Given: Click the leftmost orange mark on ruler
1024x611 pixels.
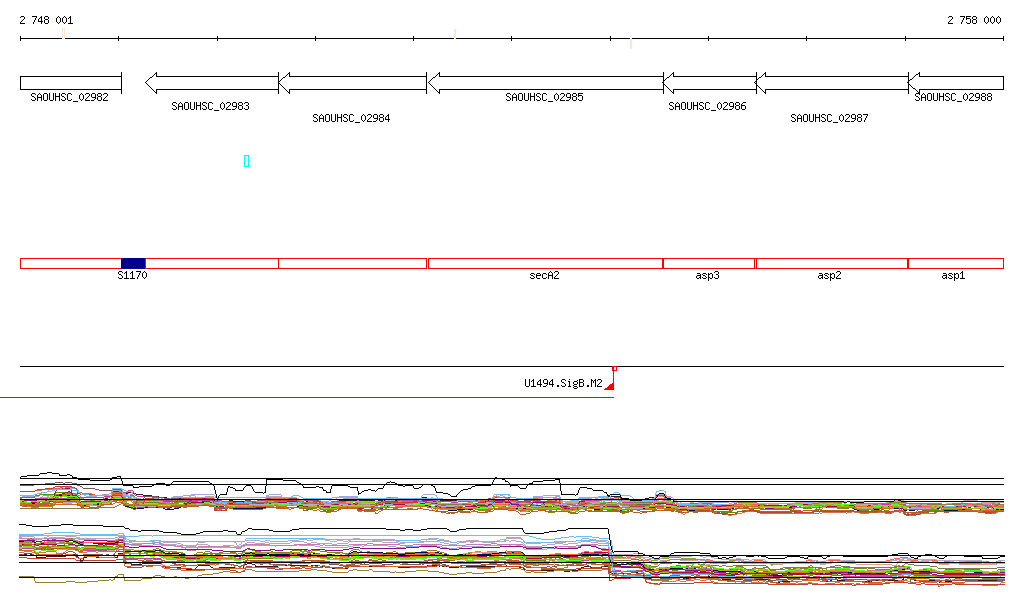Looking at the screenshot, I should click(x=64, y=34).
